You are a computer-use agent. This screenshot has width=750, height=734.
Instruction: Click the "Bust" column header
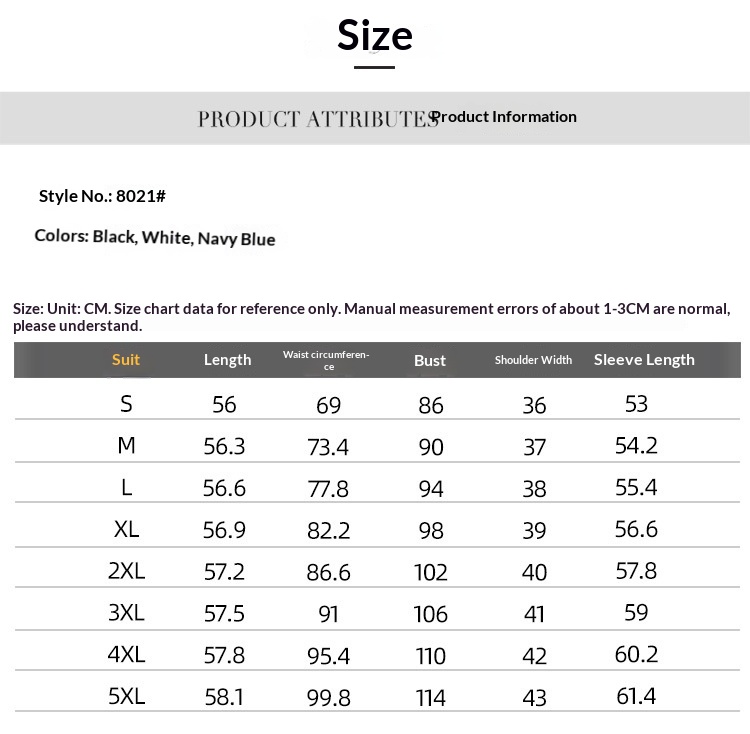tap(430, 361)
